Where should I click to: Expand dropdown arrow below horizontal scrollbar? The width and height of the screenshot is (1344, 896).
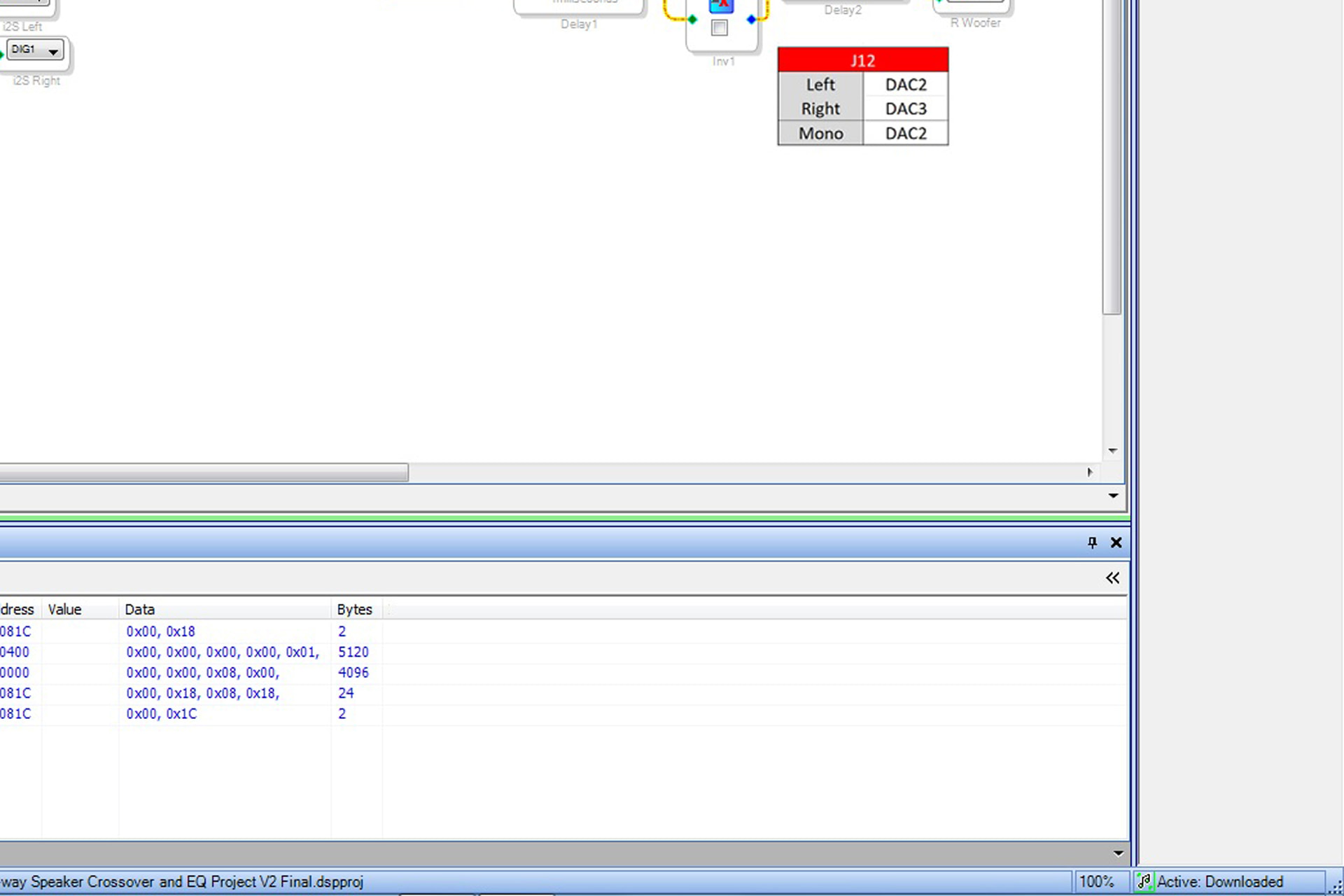point(1112,496)
